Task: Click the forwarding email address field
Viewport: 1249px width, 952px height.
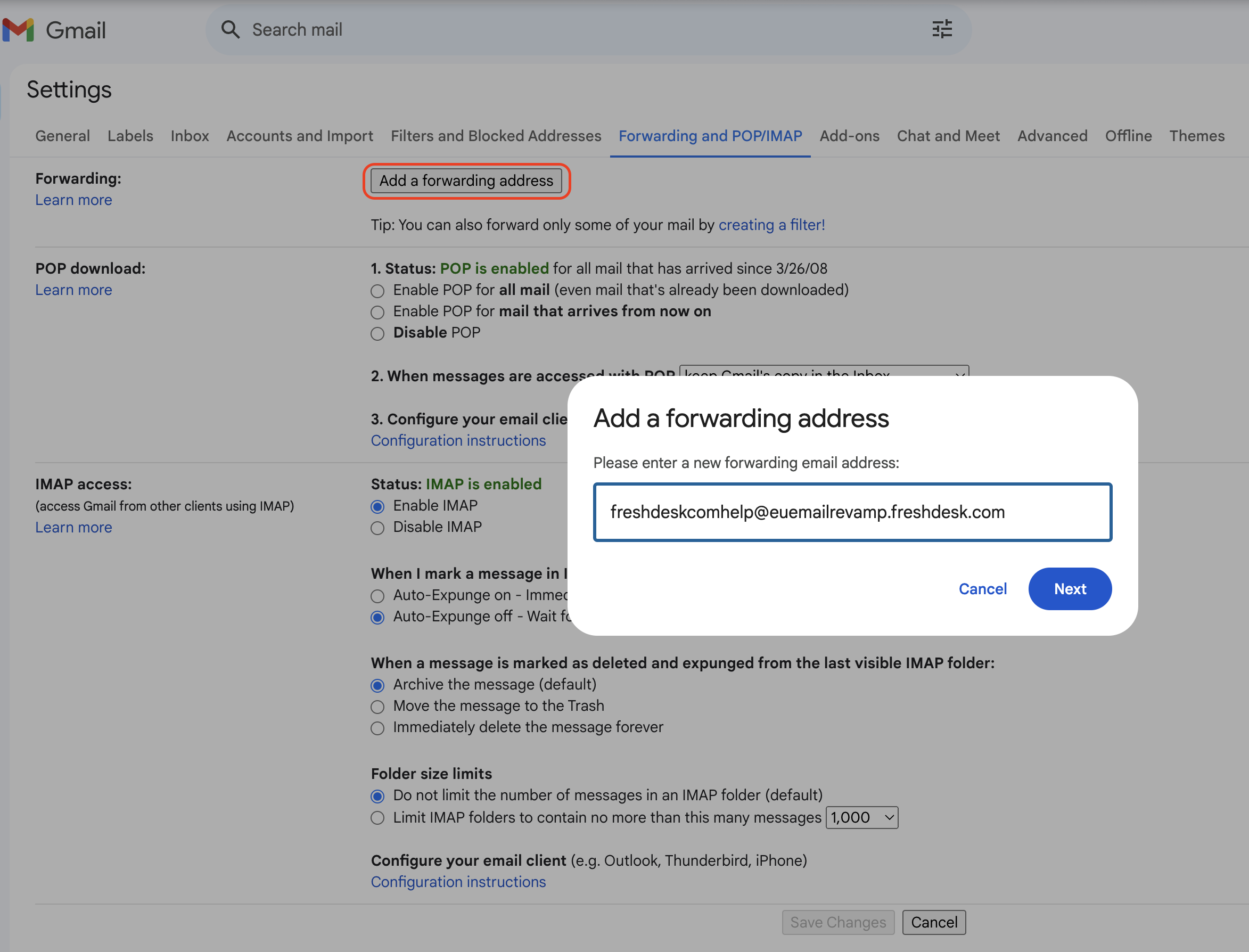Action: [852, 512]
